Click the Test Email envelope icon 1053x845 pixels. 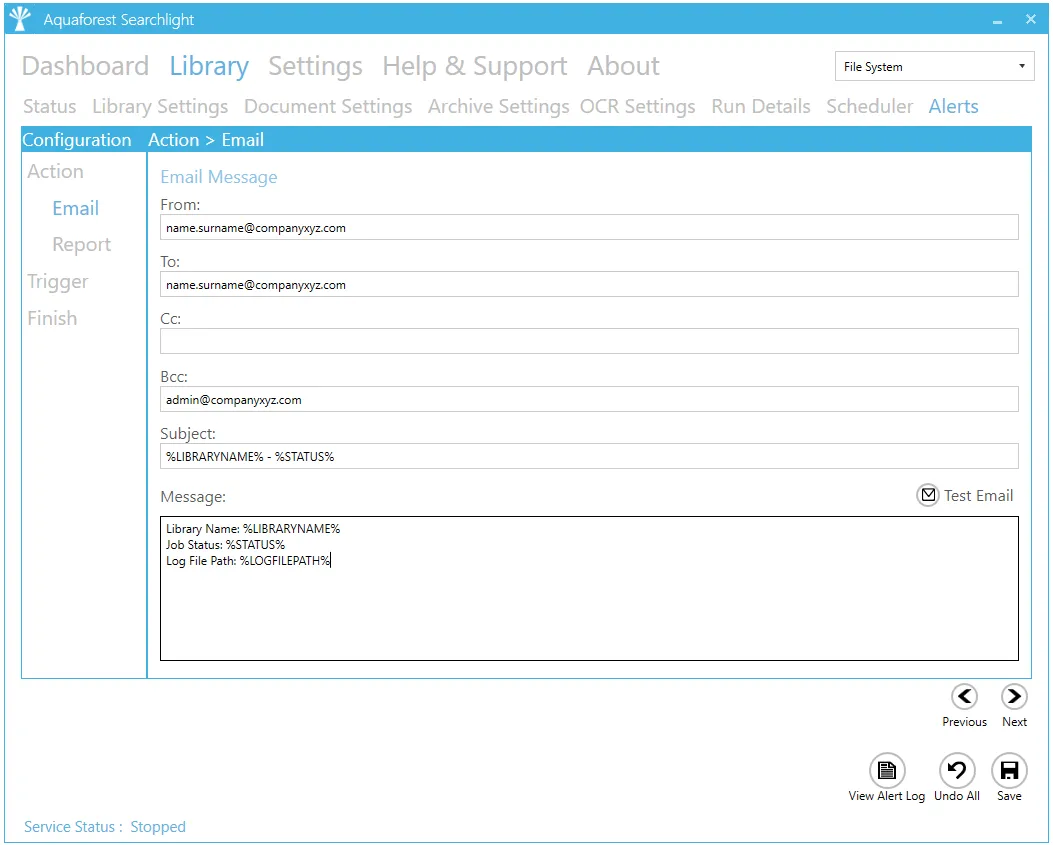point(928,495)
